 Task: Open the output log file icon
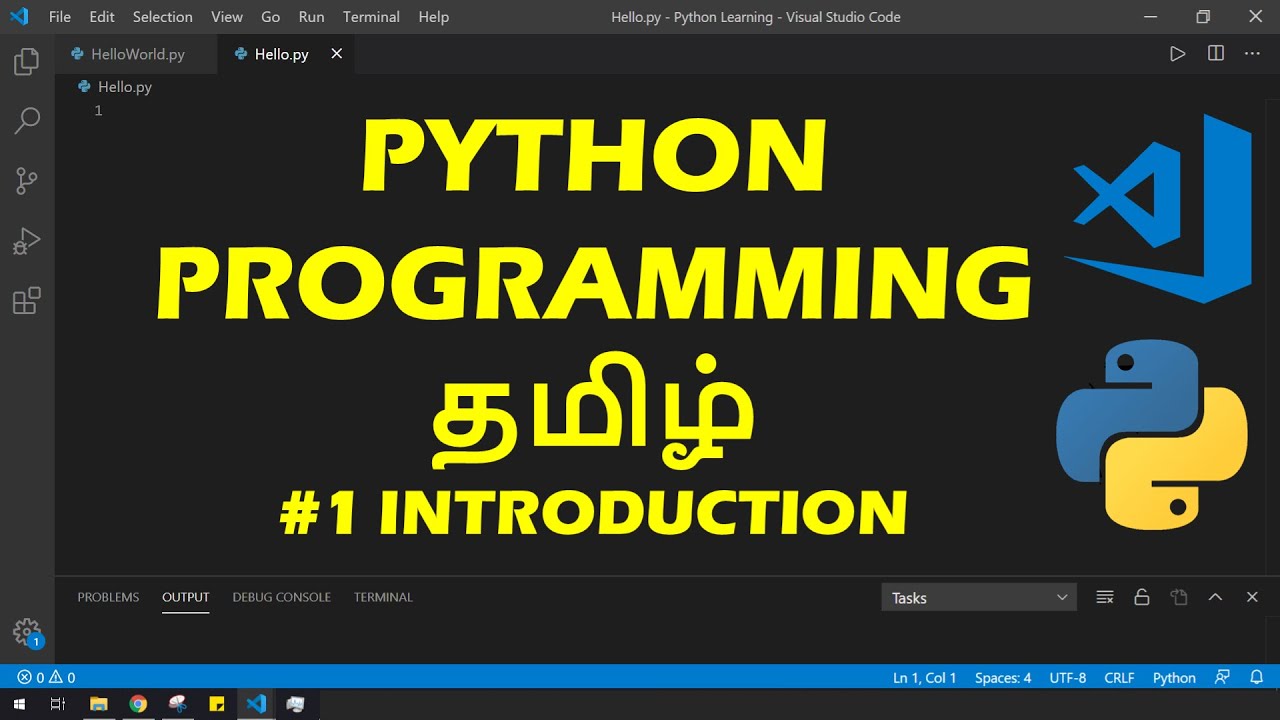1179,597
